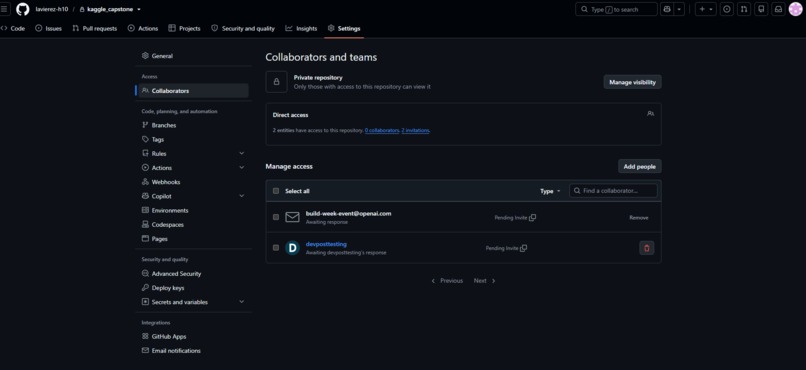Viewport: 806px width, 370px height.
Task: Open the Create new plus dropdown
Action: click(706, 9)
